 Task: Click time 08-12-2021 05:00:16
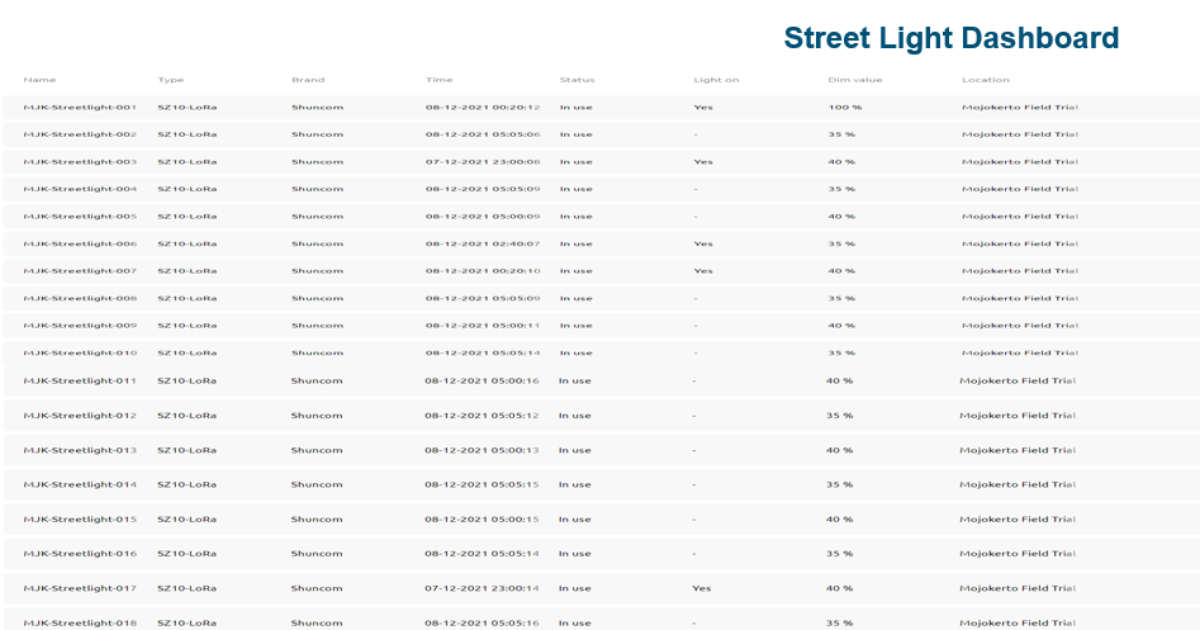[x=482, y=381]
